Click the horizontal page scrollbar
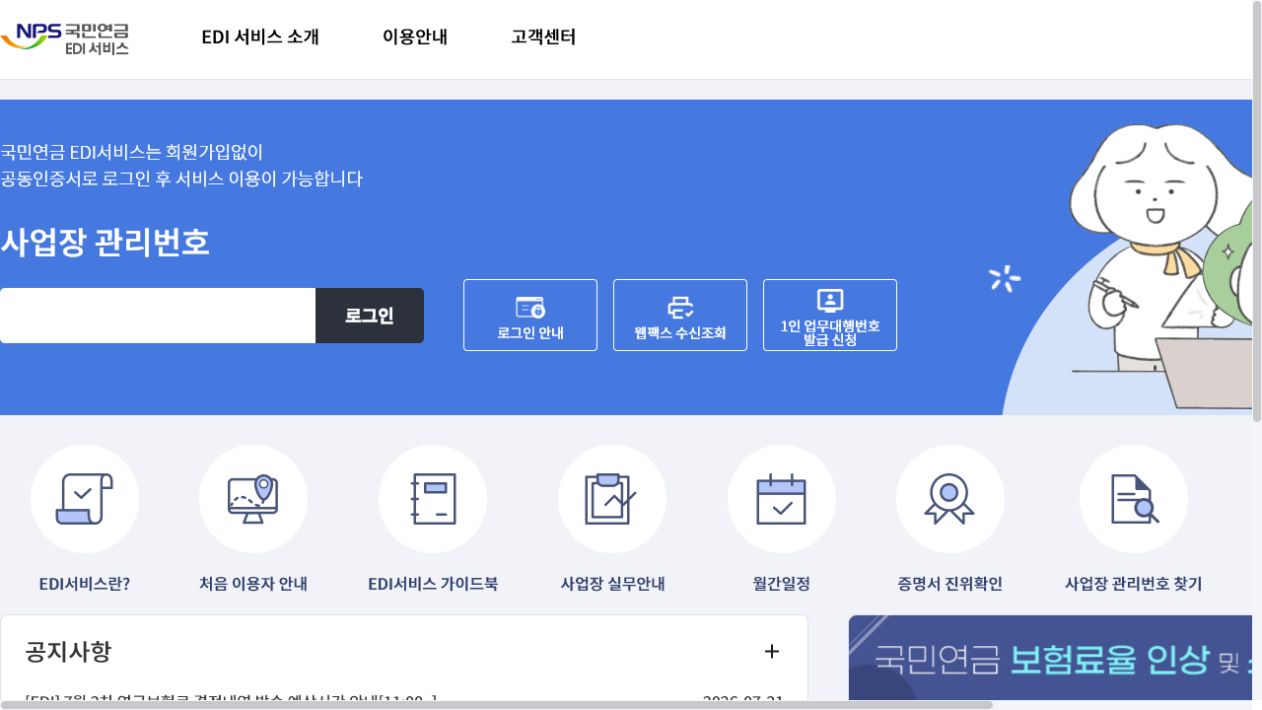The width and height of the screenshot is (1262, 710). click(x=496, y=705)
